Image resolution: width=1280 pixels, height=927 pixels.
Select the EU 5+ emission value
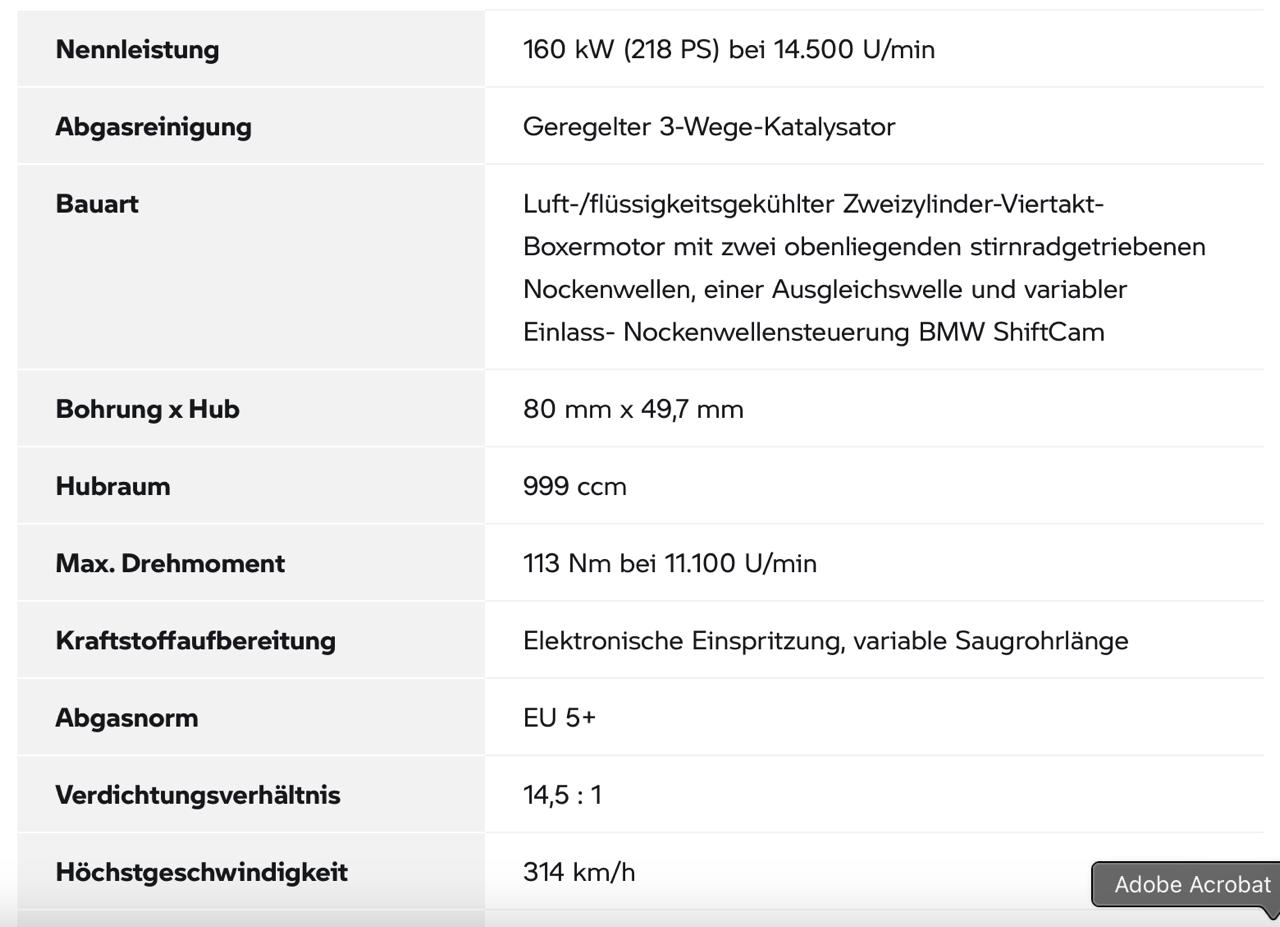click(559, 718)
